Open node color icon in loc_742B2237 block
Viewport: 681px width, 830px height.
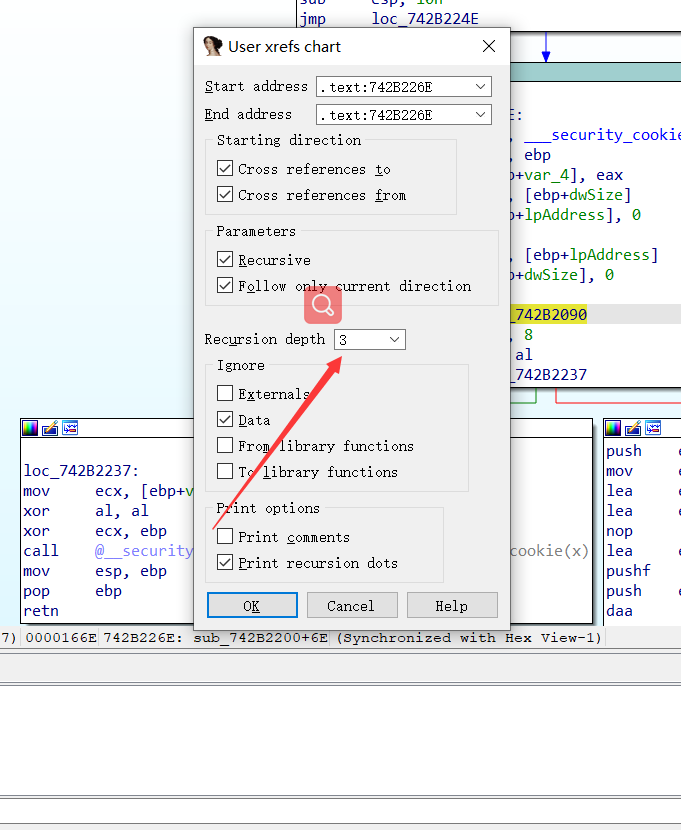pos(30,428)
